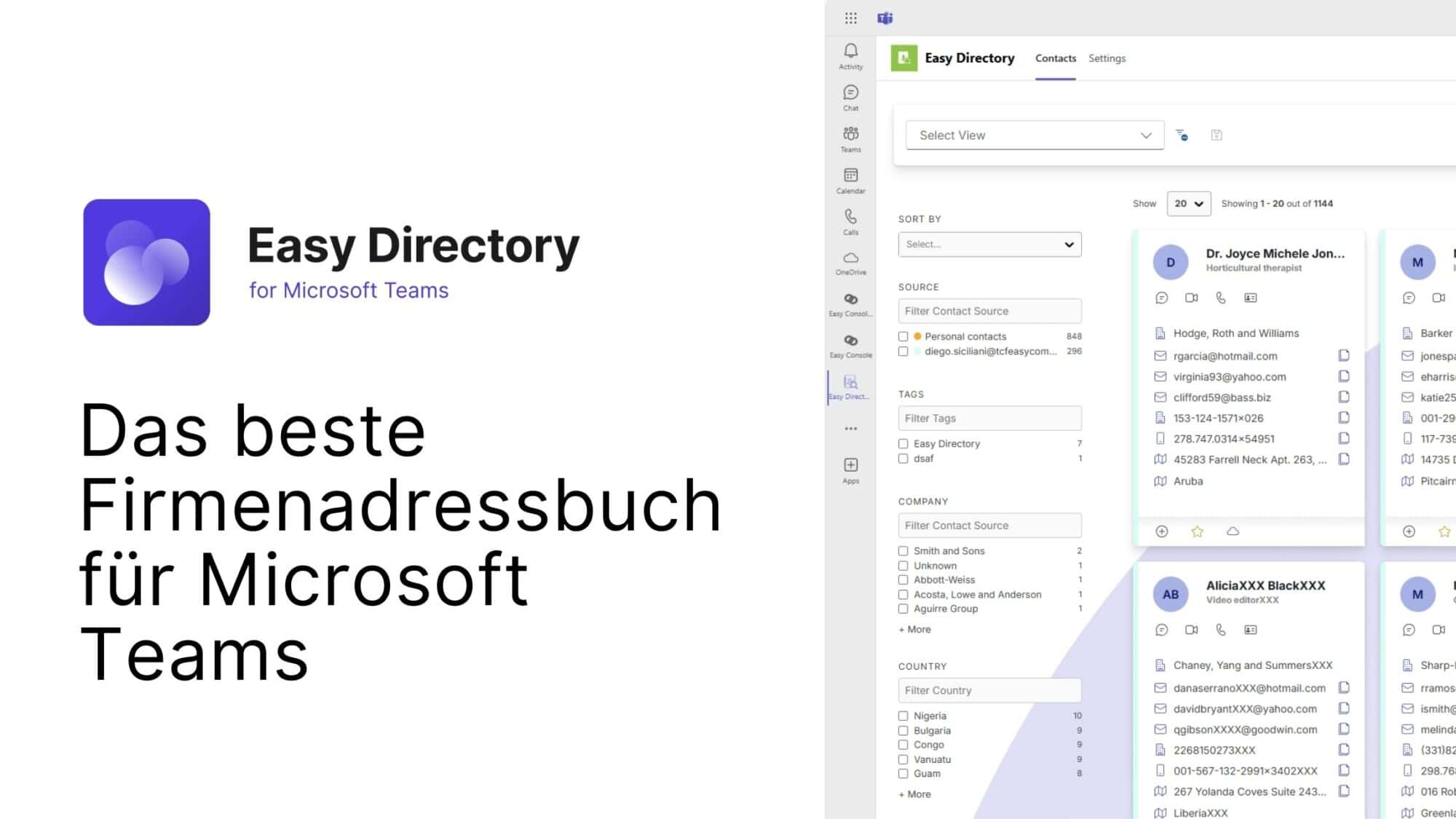Check the dsaf tag filter
1456x819 pixels.
903,459
